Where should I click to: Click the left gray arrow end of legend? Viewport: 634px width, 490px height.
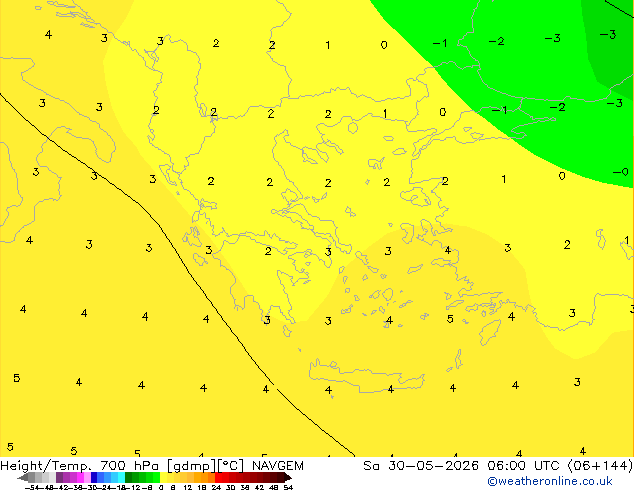coord(23,477)
